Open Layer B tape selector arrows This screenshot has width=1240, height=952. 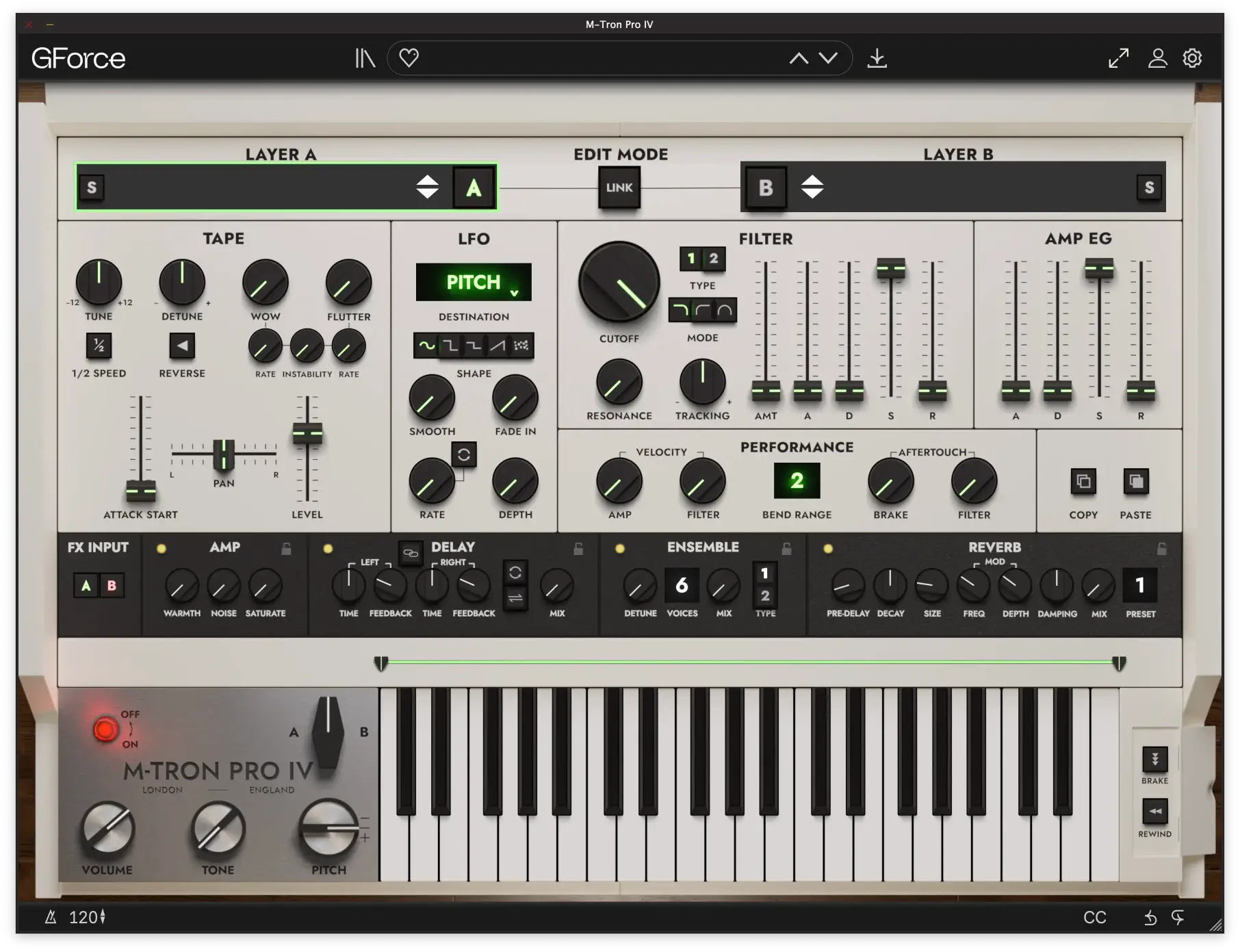pos(812,187)
